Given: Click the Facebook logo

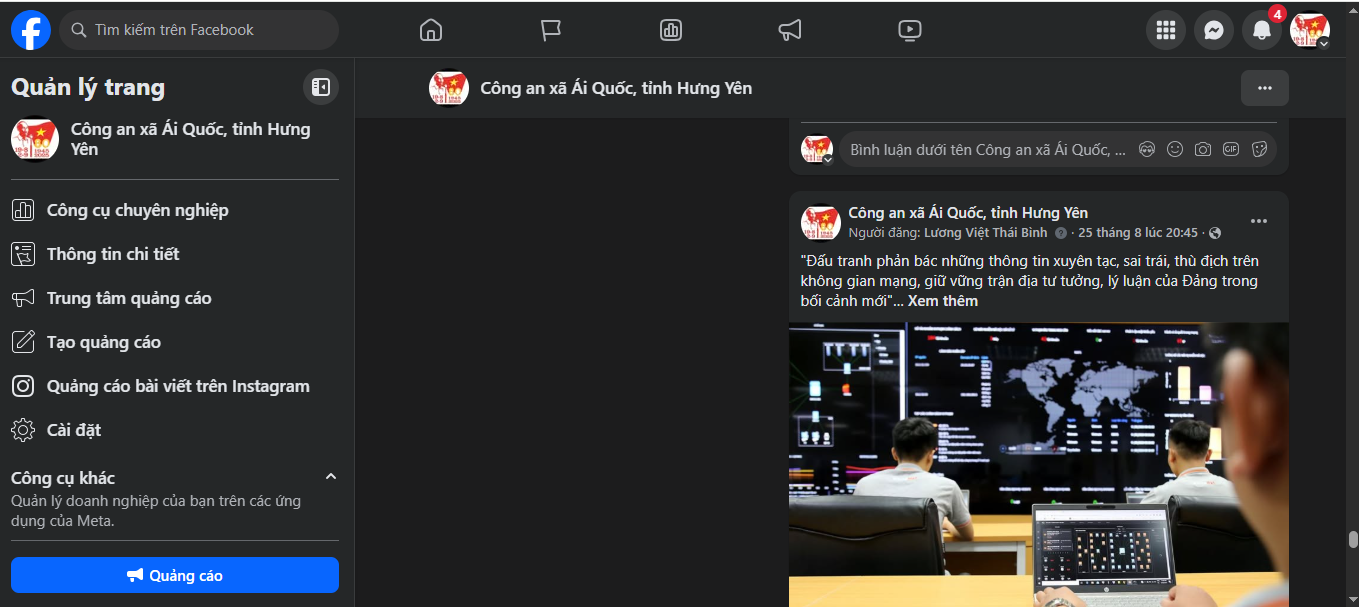Looking at the screenshot, I should point(31,30).
